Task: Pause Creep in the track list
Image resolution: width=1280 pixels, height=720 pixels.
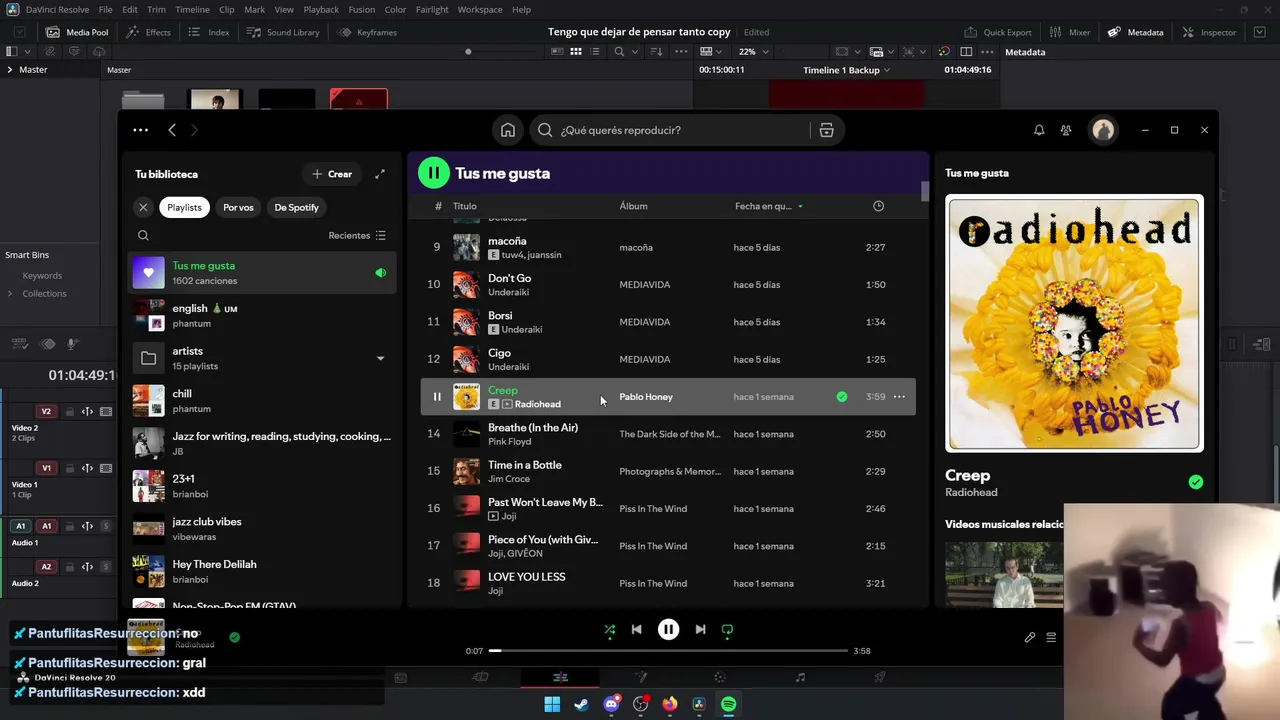Action: pos(436,397)
